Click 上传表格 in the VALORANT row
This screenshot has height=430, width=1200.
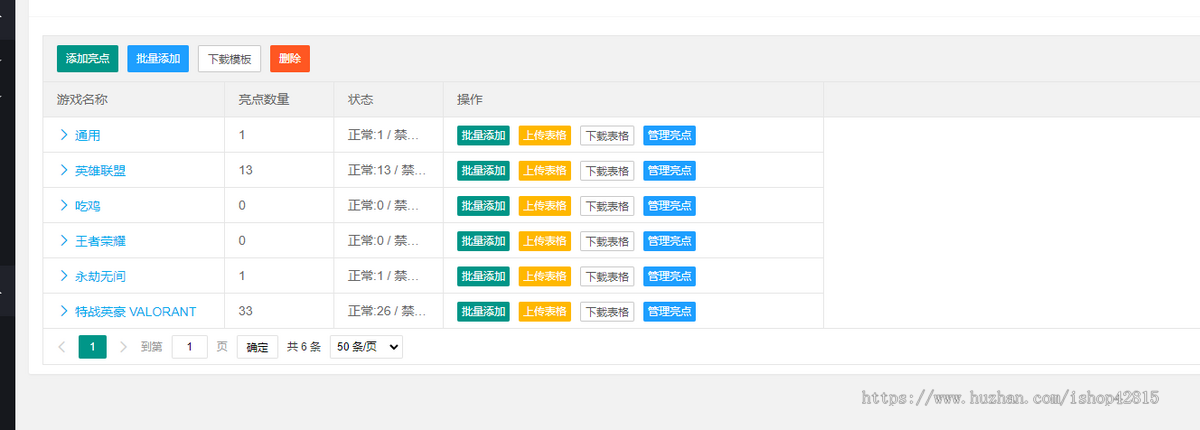(x=545, y=311)
